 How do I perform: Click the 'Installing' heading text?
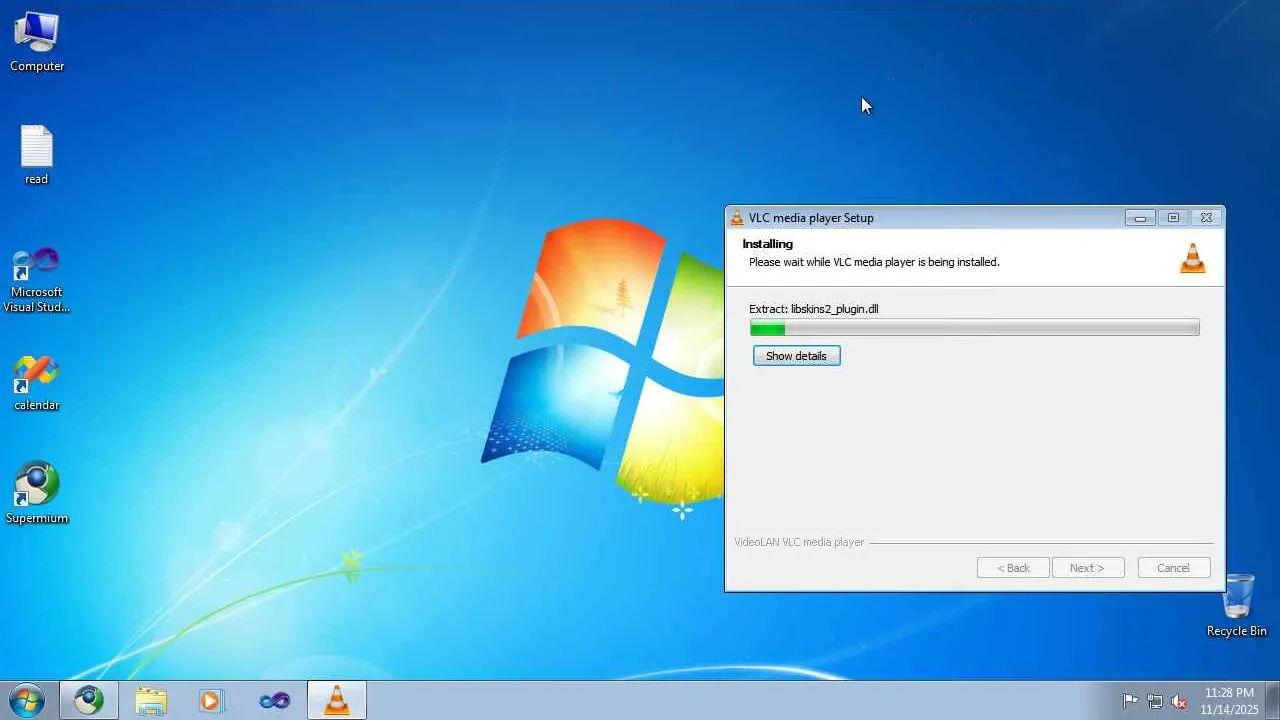768,244
